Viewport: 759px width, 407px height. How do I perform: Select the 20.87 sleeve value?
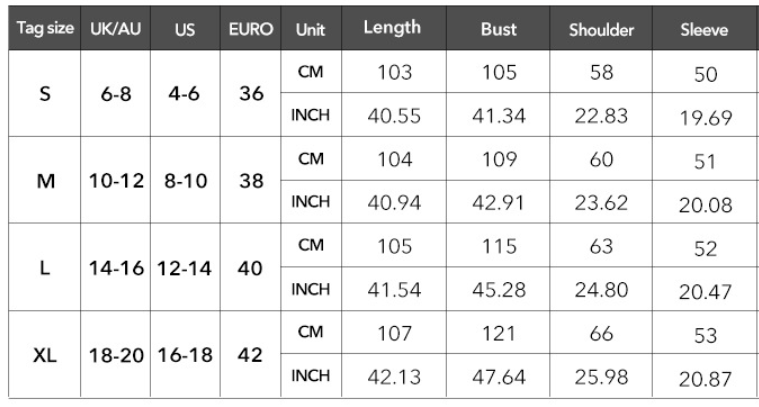point(704,379)
